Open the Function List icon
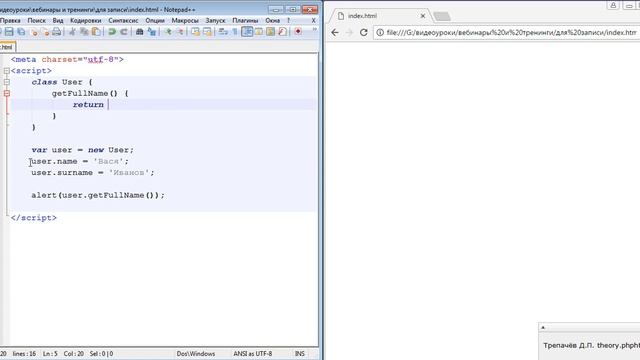This screenshot has width=640, height=360. [282, 31]
